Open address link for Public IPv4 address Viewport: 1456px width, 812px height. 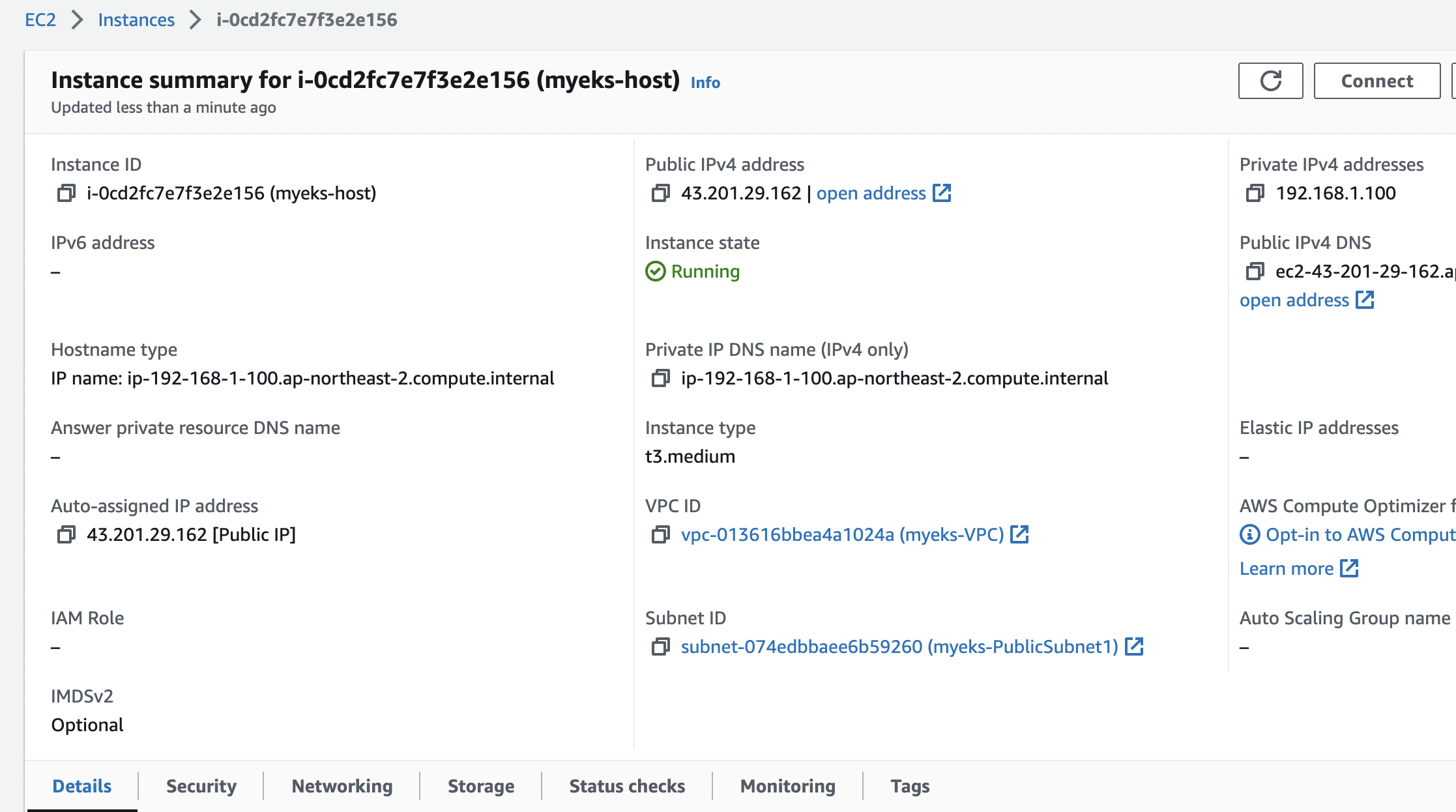point(884,193)
